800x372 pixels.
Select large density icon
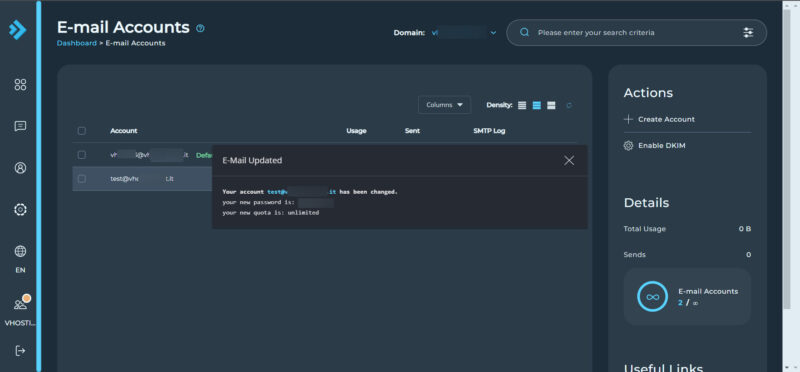(551, 105)
